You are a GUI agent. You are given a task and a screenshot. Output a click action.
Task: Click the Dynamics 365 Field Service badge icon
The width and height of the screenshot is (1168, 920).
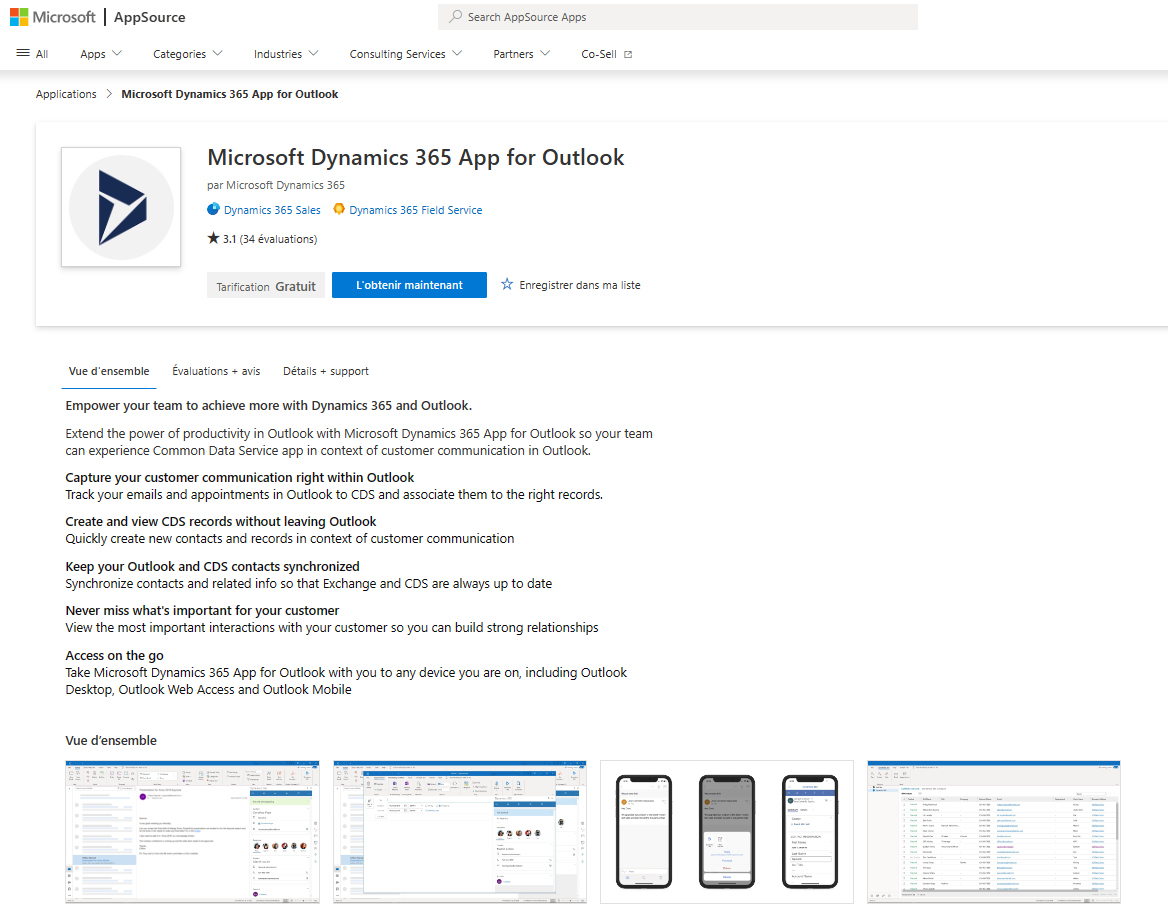[x=339, y=209]
